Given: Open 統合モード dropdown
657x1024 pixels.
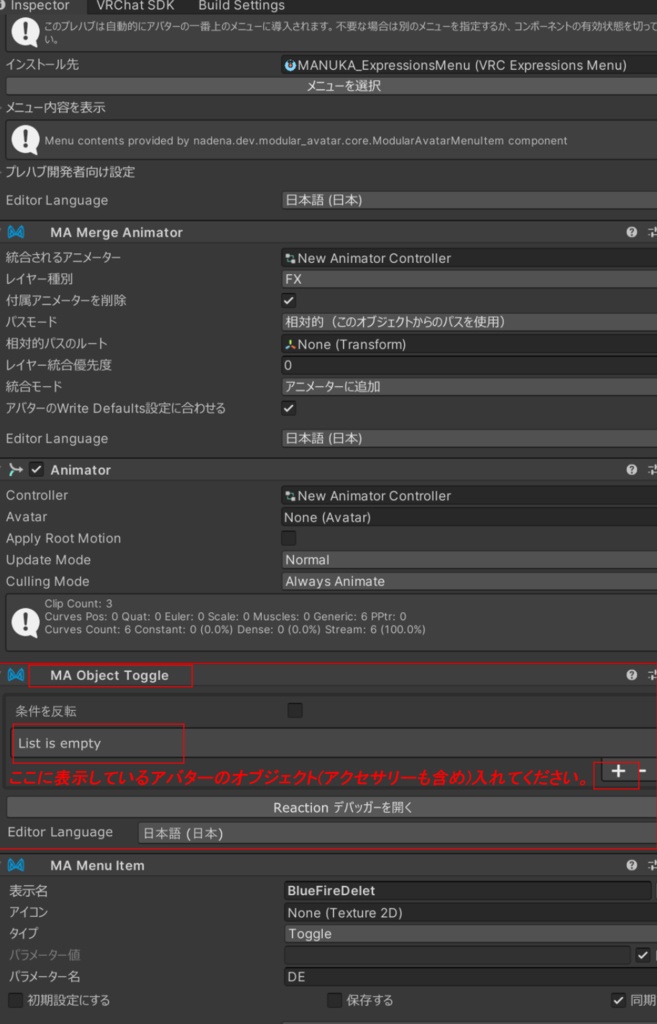Looking at the screenshot, I should click(x=469, y=387).
